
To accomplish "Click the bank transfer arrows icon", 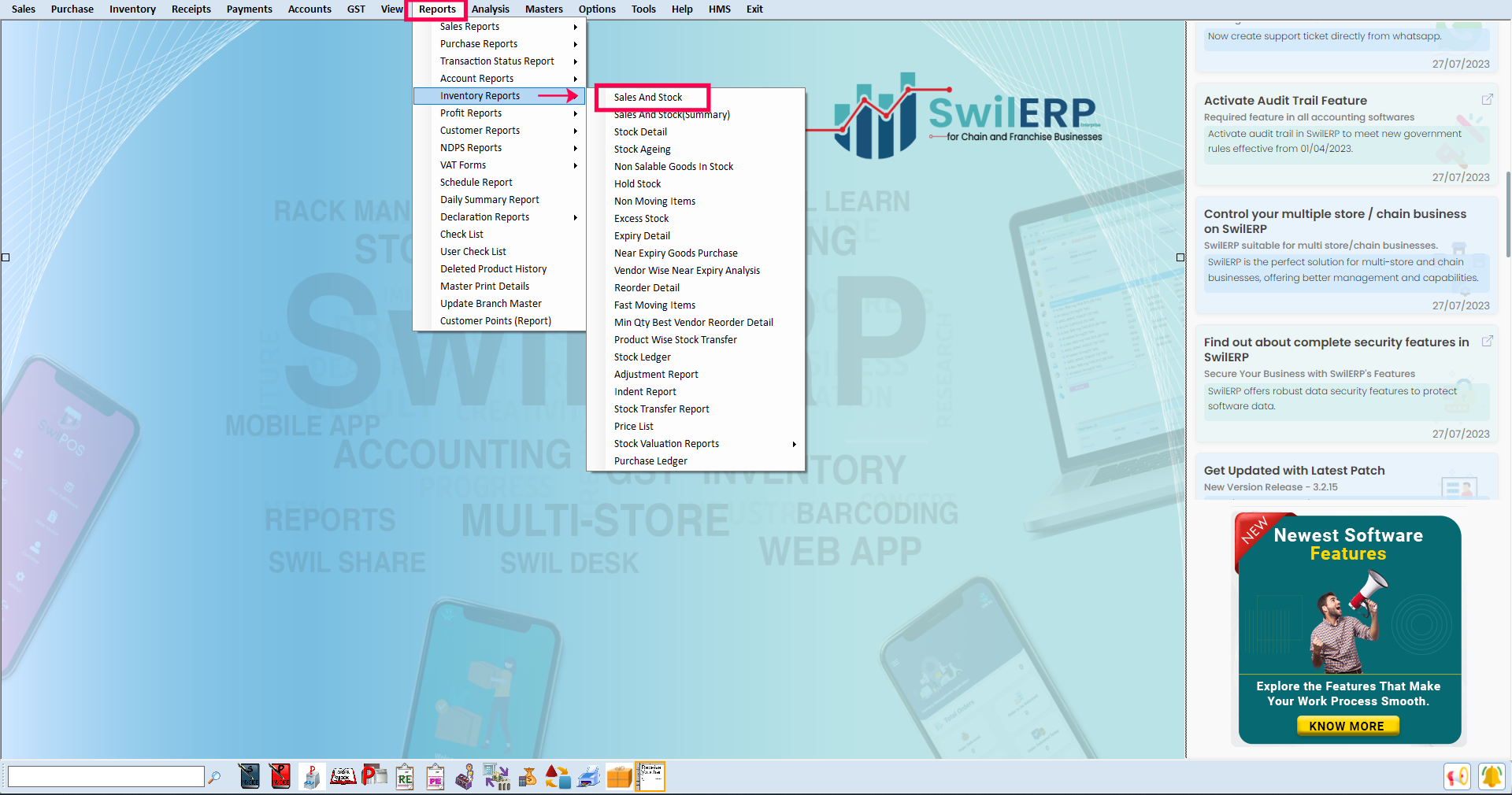I will point(497,777).
